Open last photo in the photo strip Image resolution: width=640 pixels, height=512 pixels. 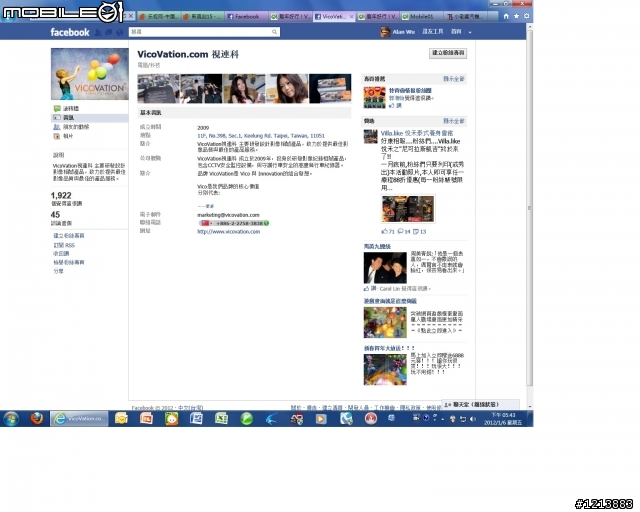pyautogui.click(x=330, y=88)
